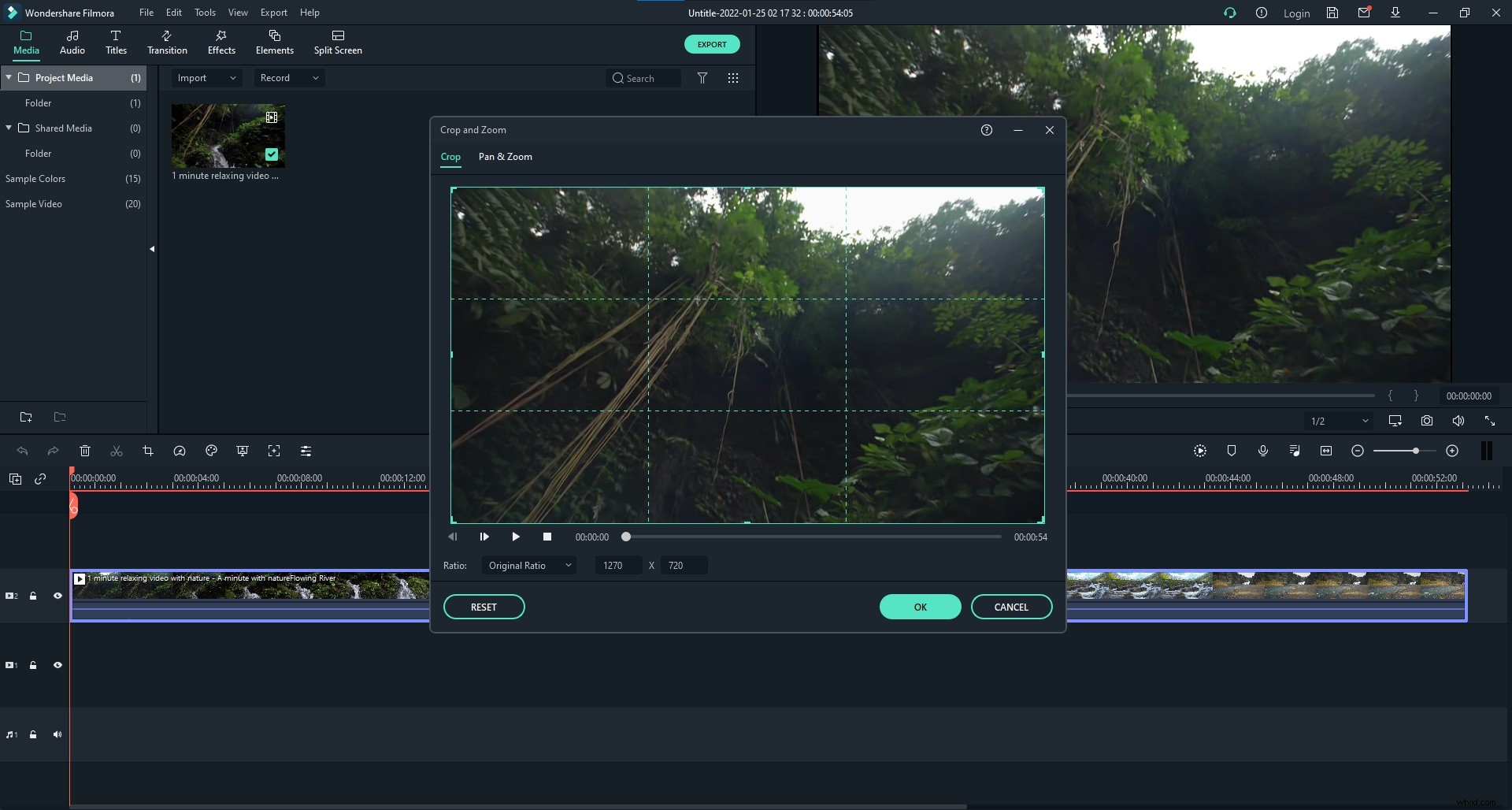Open Color Correction with the palette icon

click(x=211, y=451)
